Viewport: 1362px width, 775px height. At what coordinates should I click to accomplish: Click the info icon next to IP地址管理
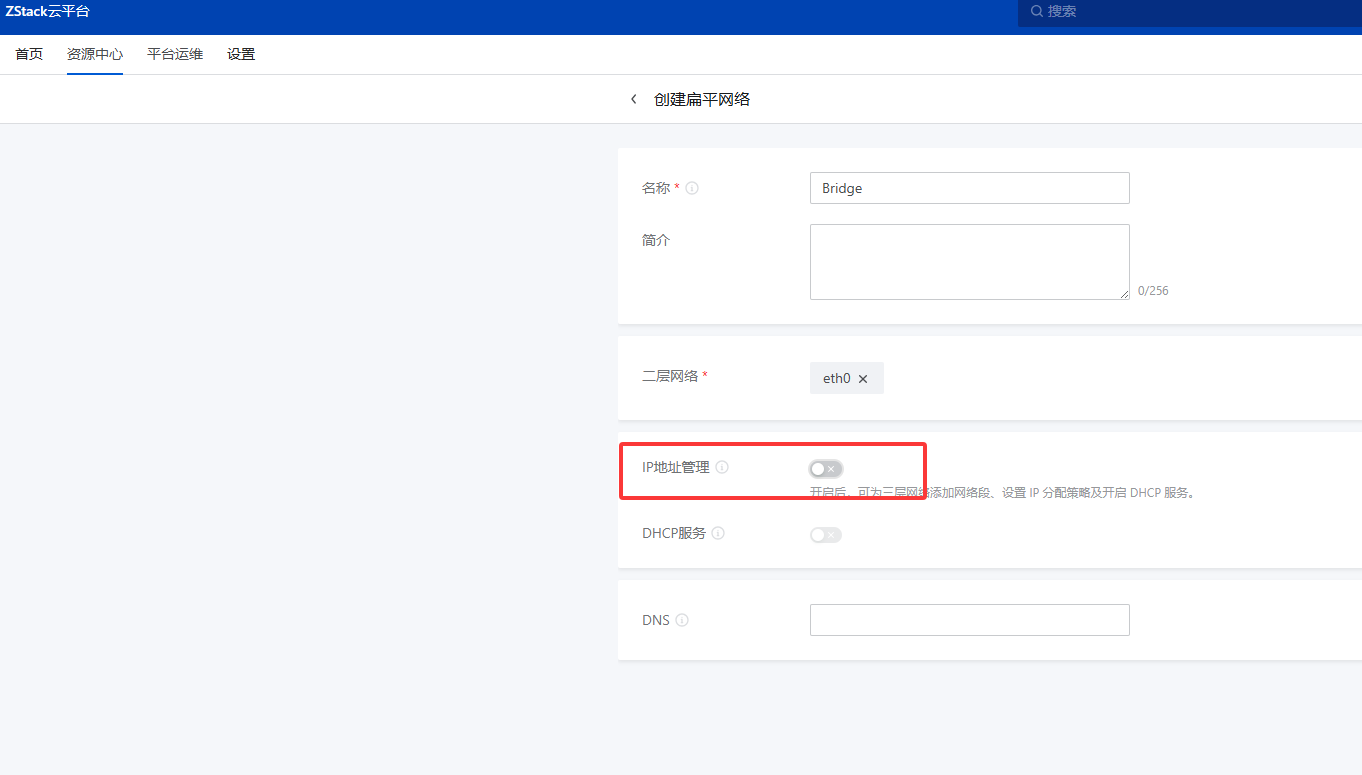[x=722, y=467]
